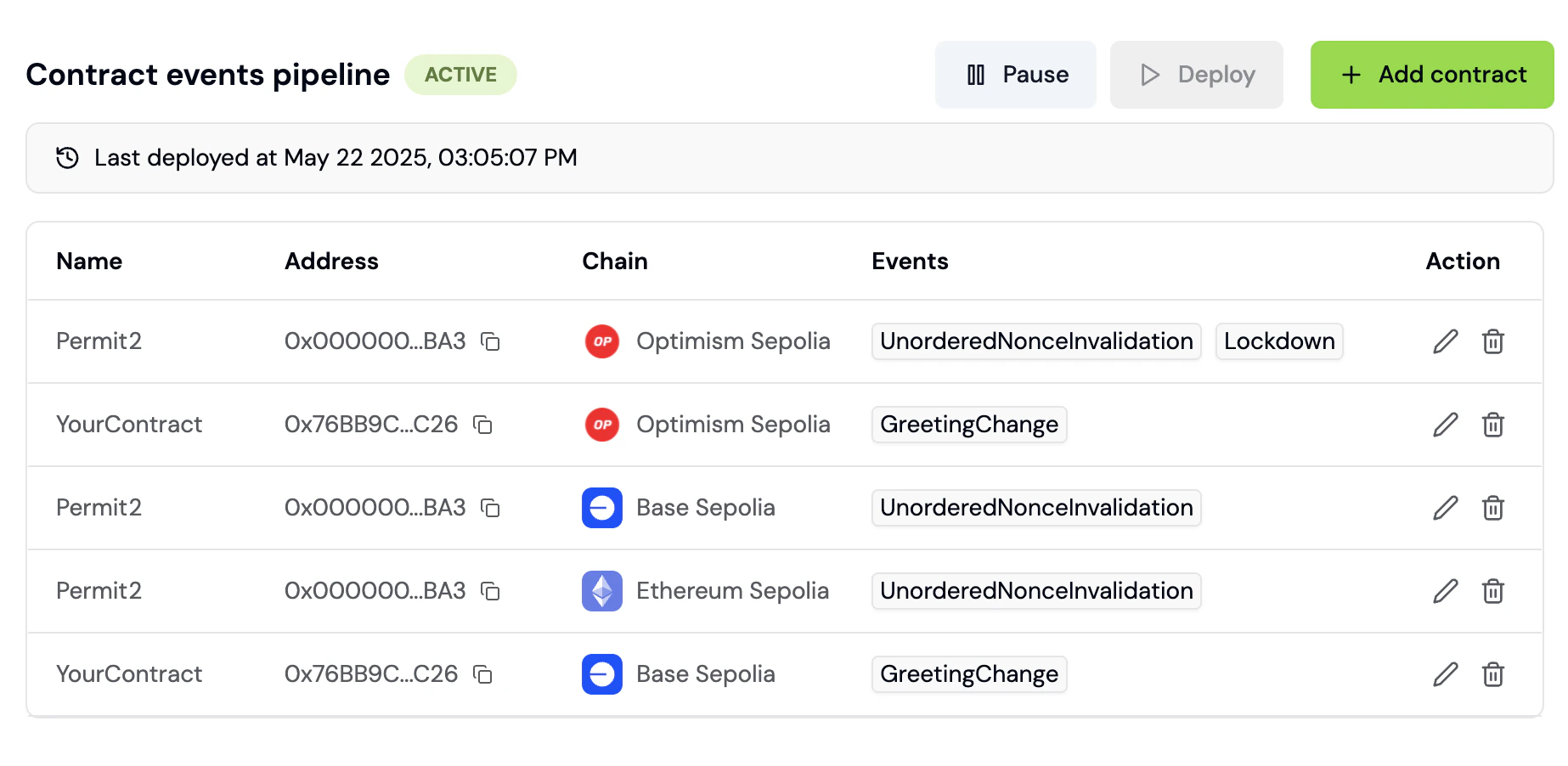
Task: Click the Events column header
Action: [910, 261]
